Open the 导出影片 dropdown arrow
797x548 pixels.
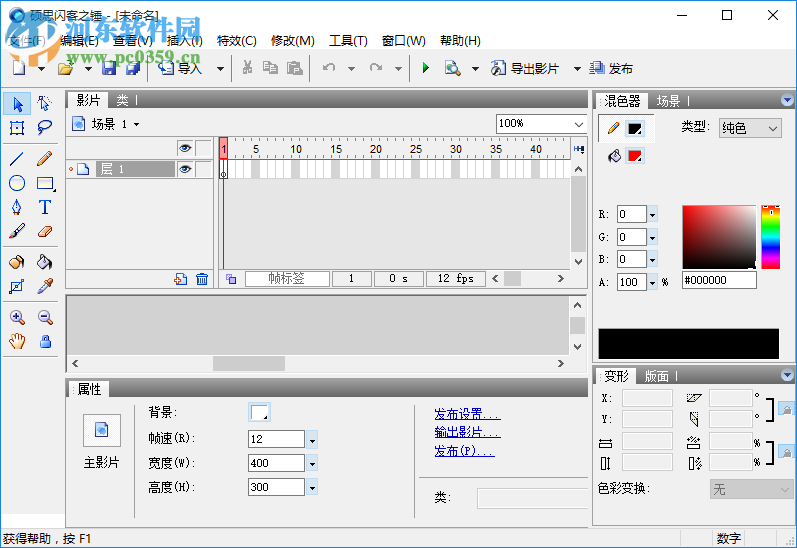(x=577, y=69)
